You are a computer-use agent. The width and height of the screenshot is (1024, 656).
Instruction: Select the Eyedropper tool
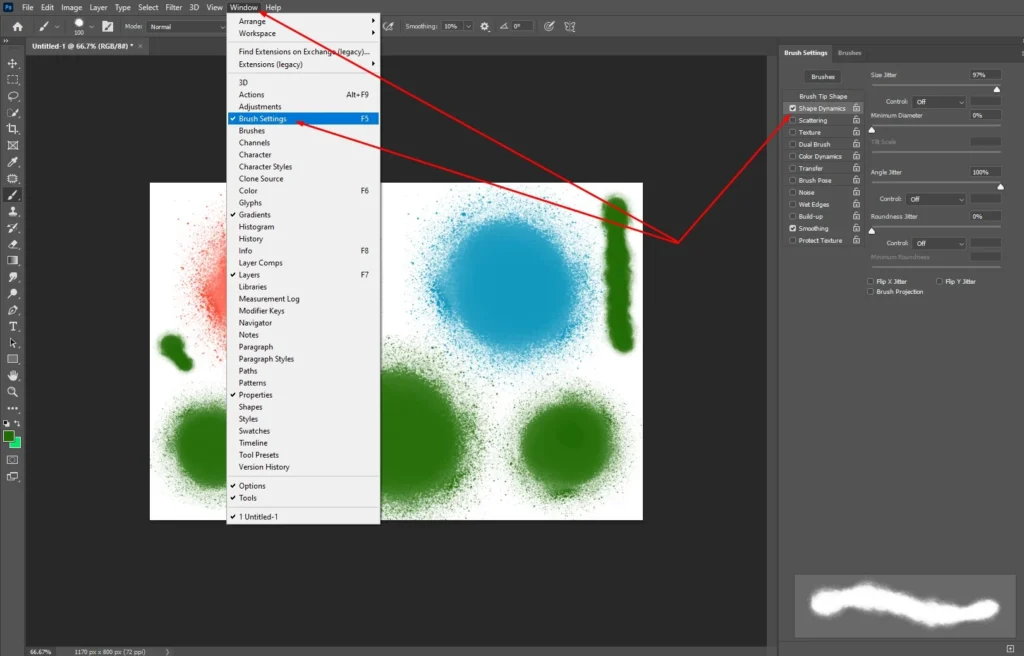[12, 161]
